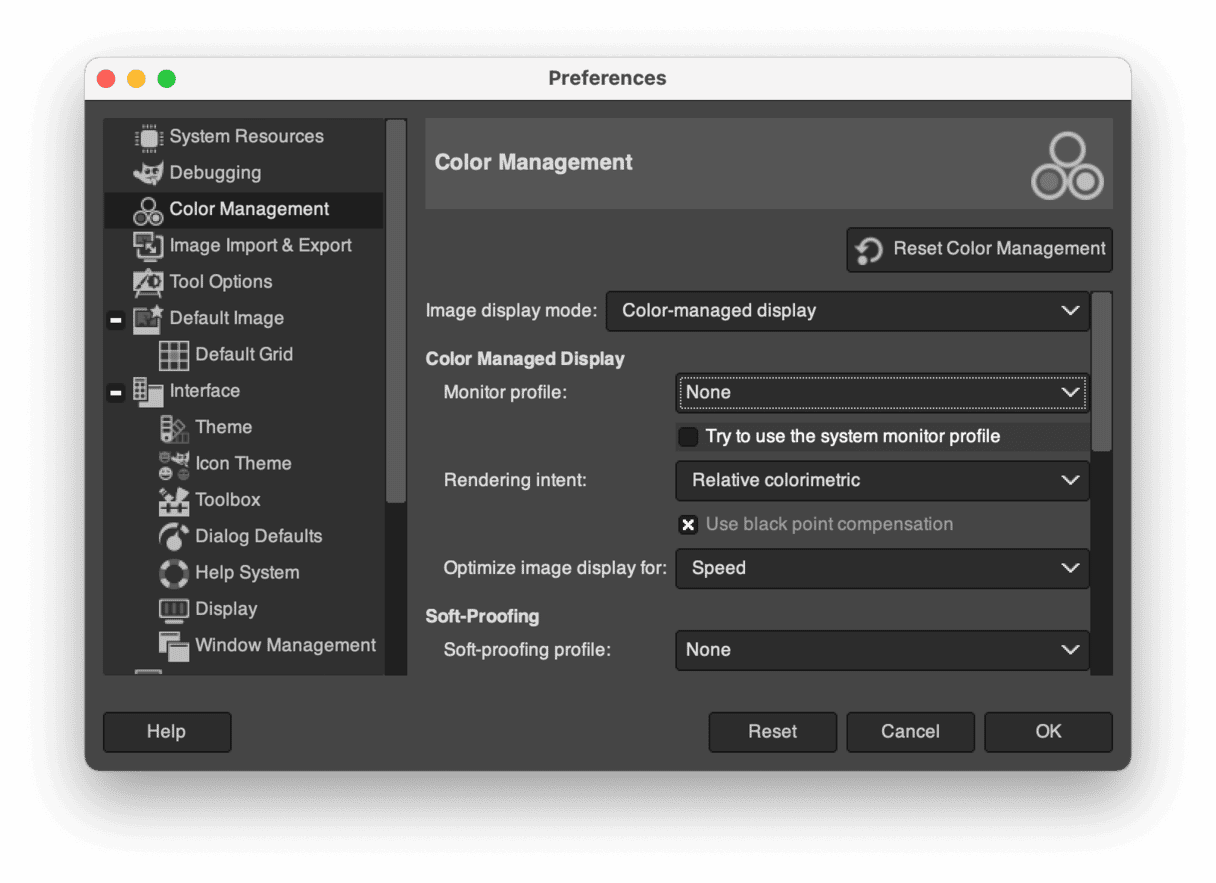This screenshot has height=883, width=1216.
Task: Open the Soft-proofing profile dropdown
Action: click(x=882, y=650)
